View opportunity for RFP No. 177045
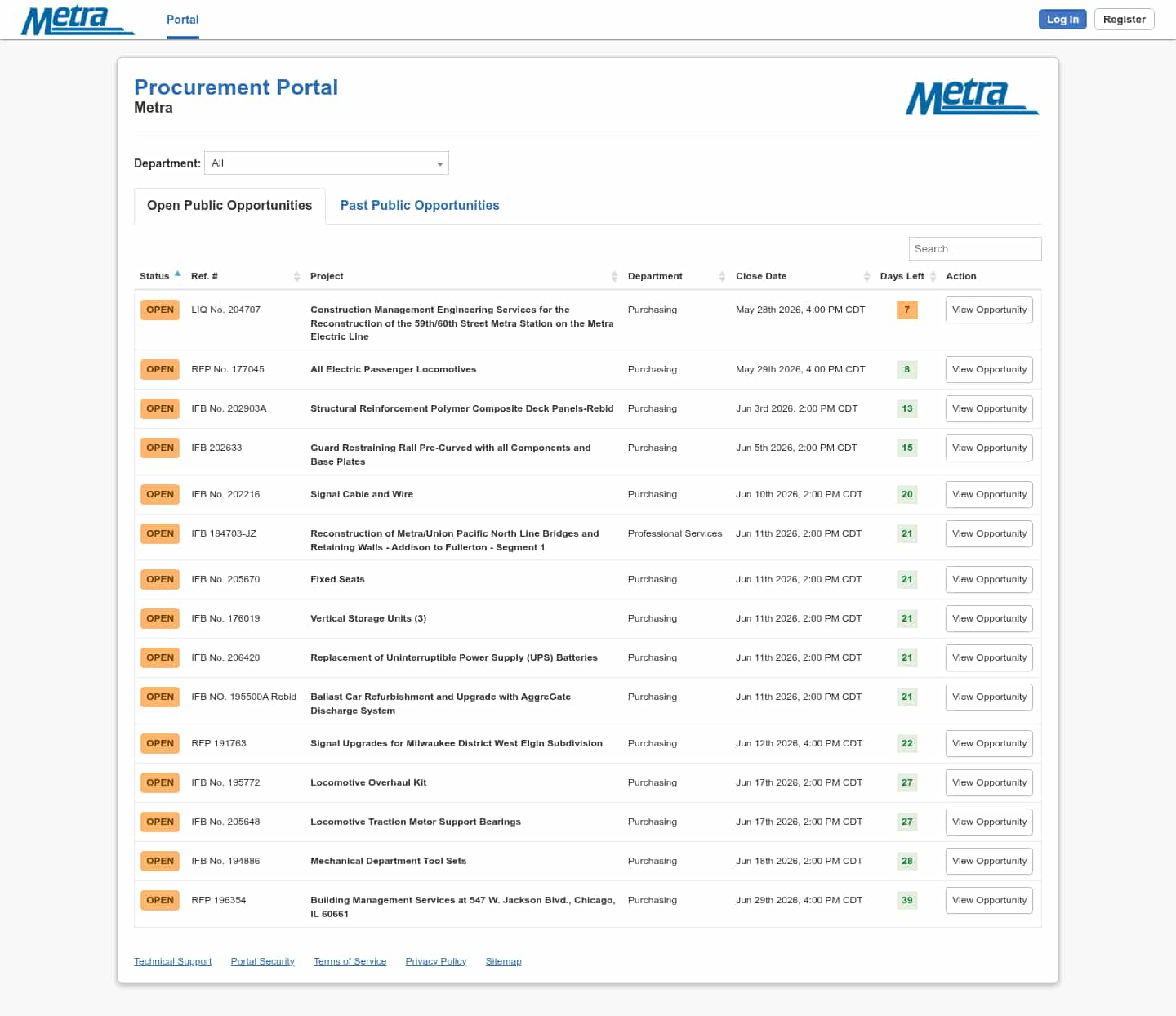The width and height of the screenshot is (1176, 1016). pos(989,370)
